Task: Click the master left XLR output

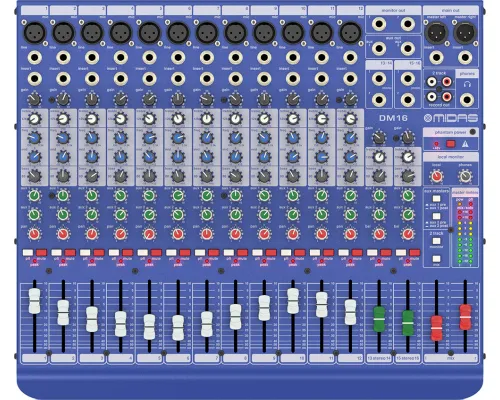Action: [436, 33]
